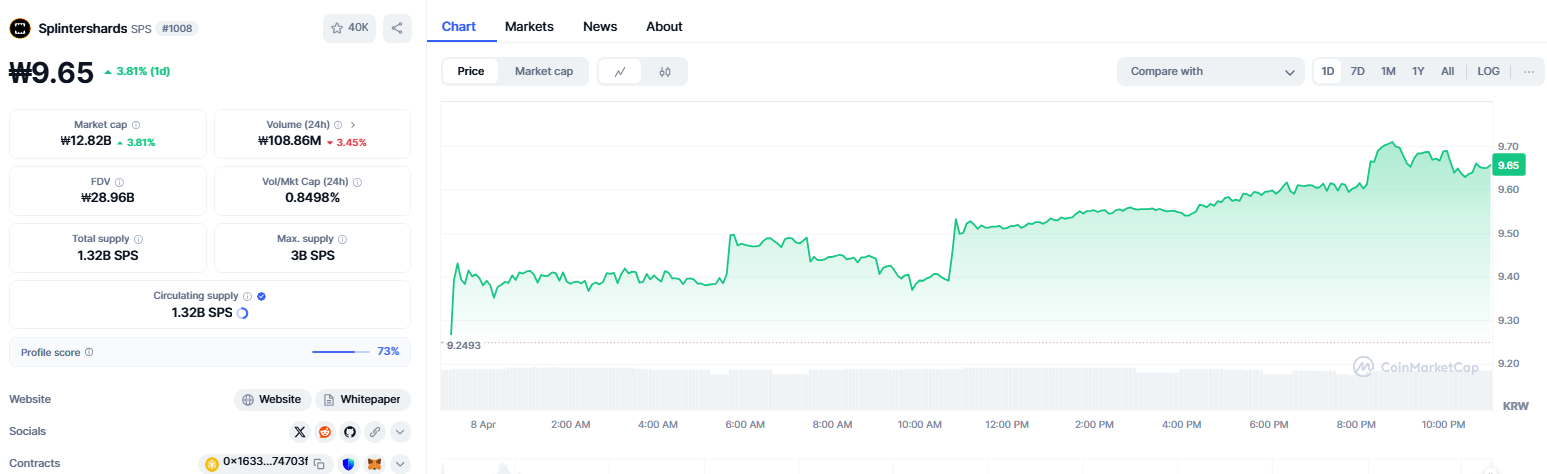The image size is (1547, 474).
Task: Select the Market cap chart toggle
Action: [x=544, y=72]
